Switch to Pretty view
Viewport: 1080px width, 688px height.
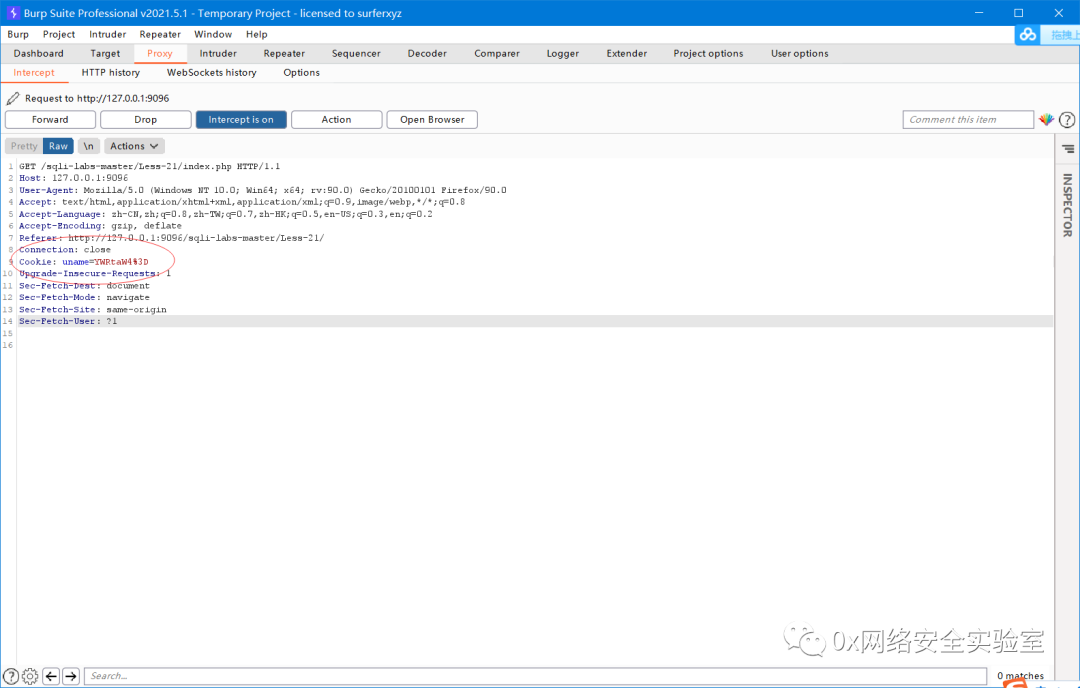[x=24, y=146]
